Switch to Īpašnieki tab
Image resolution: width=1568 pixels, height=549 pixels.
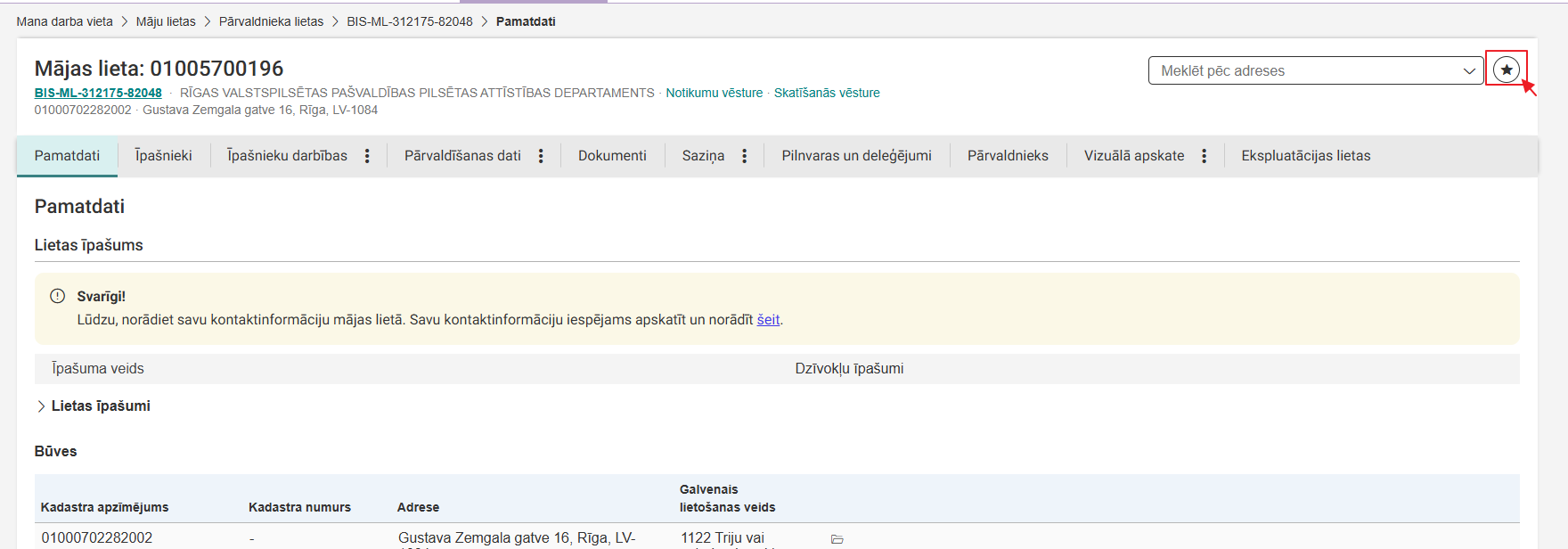pyautogui.click(x=163, y=156)
